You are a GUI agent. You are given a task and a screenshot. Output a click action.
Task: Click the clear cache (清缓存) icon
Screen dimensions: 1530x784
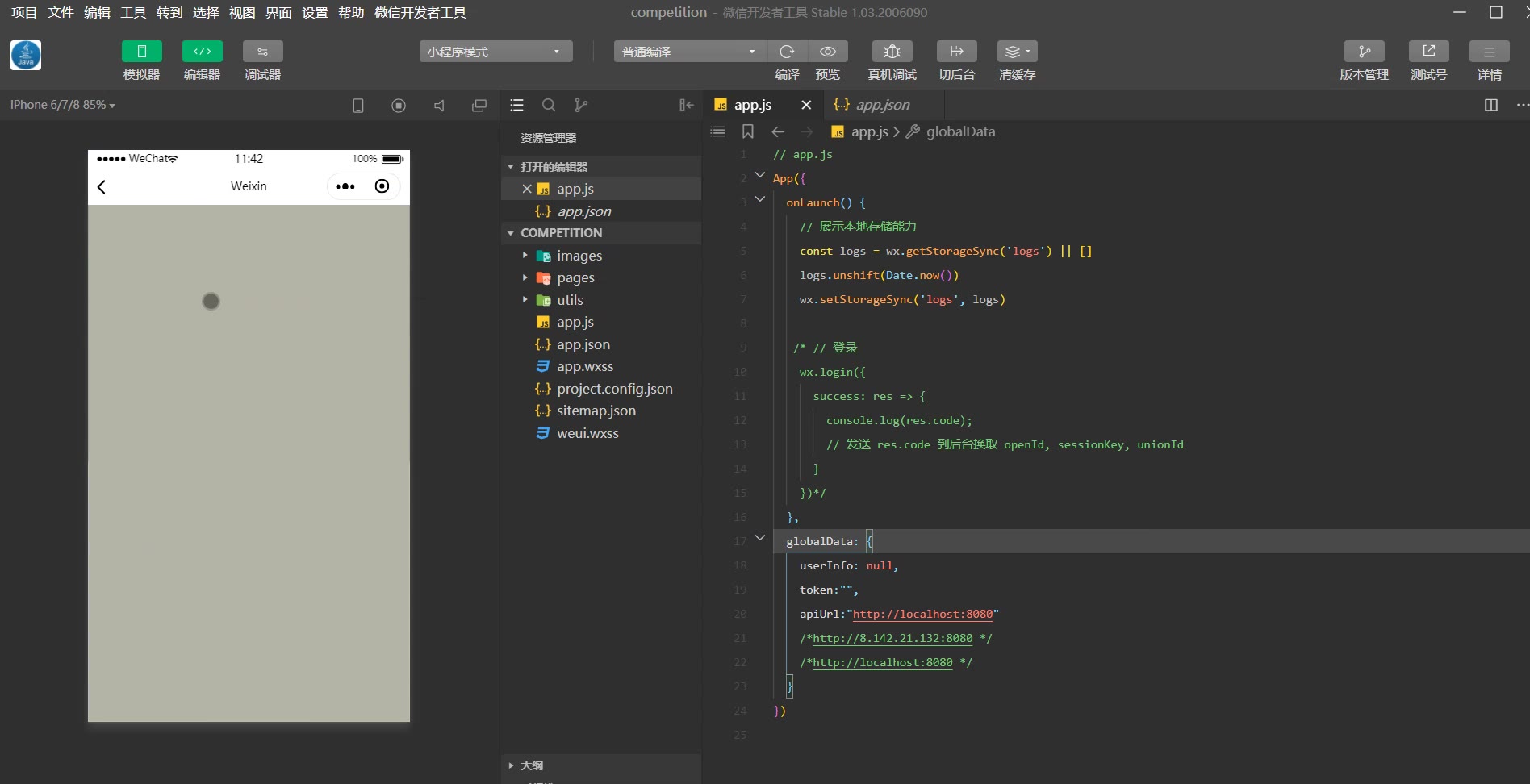tap(1017, 52)
